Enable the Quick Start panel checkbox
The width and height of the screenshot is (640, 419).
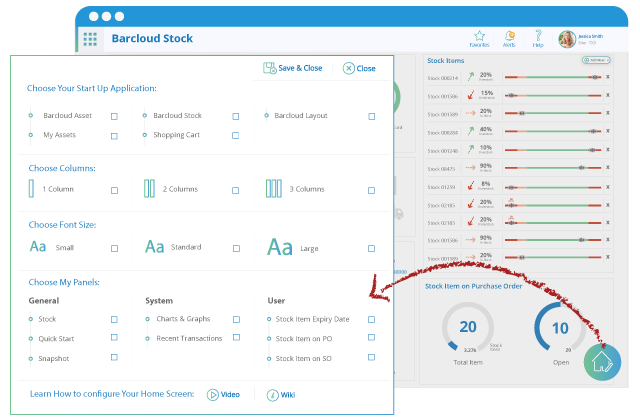click(114, 337)
